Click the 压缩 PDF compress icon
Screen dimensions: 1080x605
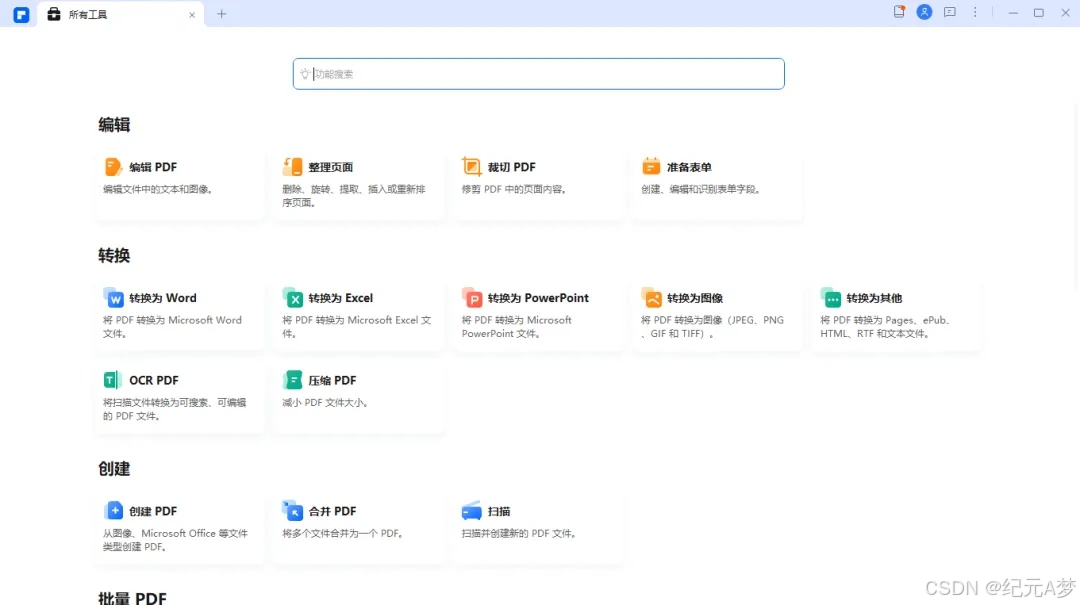pyautogui.click(x=292, y=380)
